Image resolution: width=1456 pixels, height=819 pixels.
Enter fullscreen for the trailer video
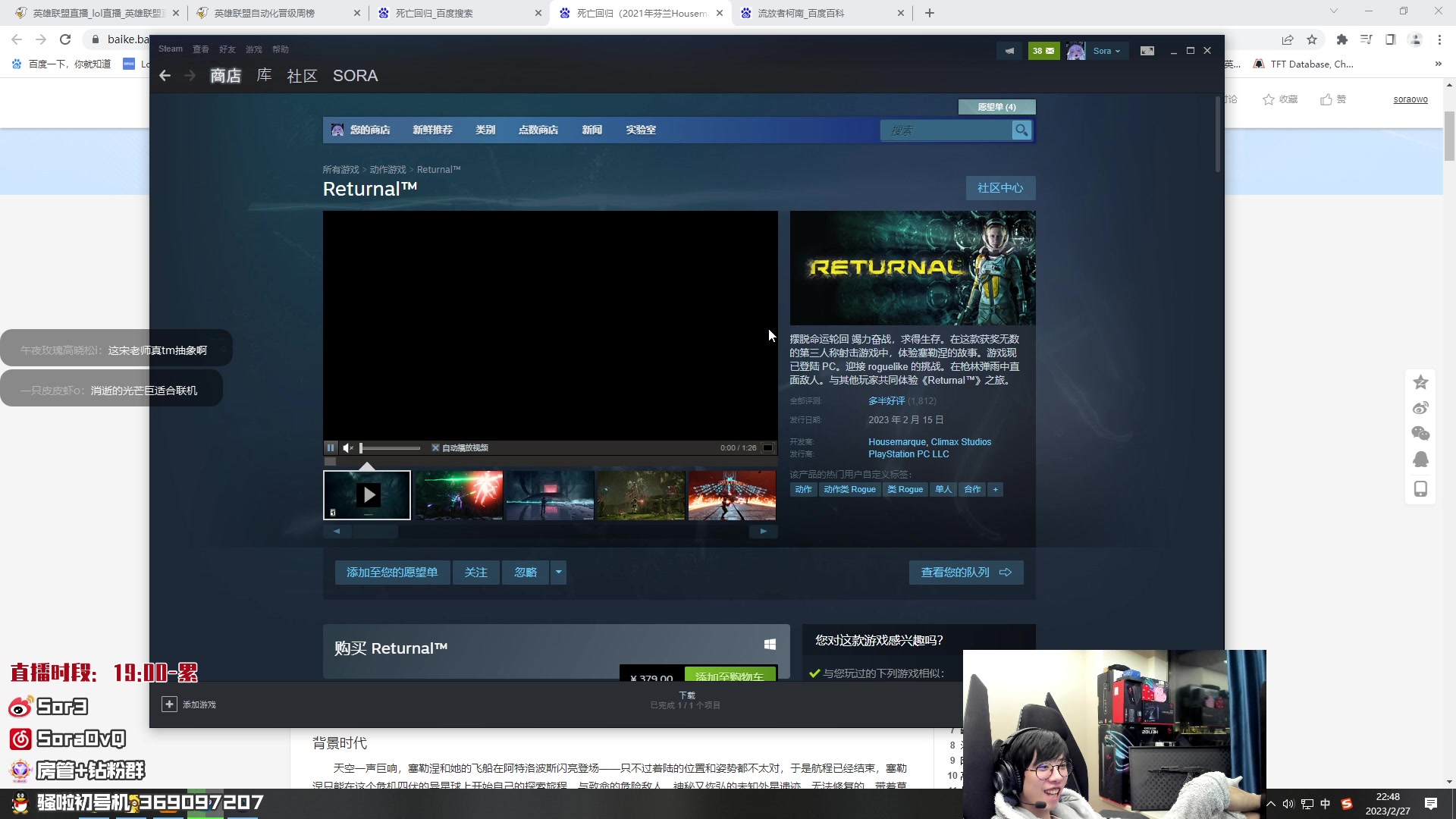767,448
